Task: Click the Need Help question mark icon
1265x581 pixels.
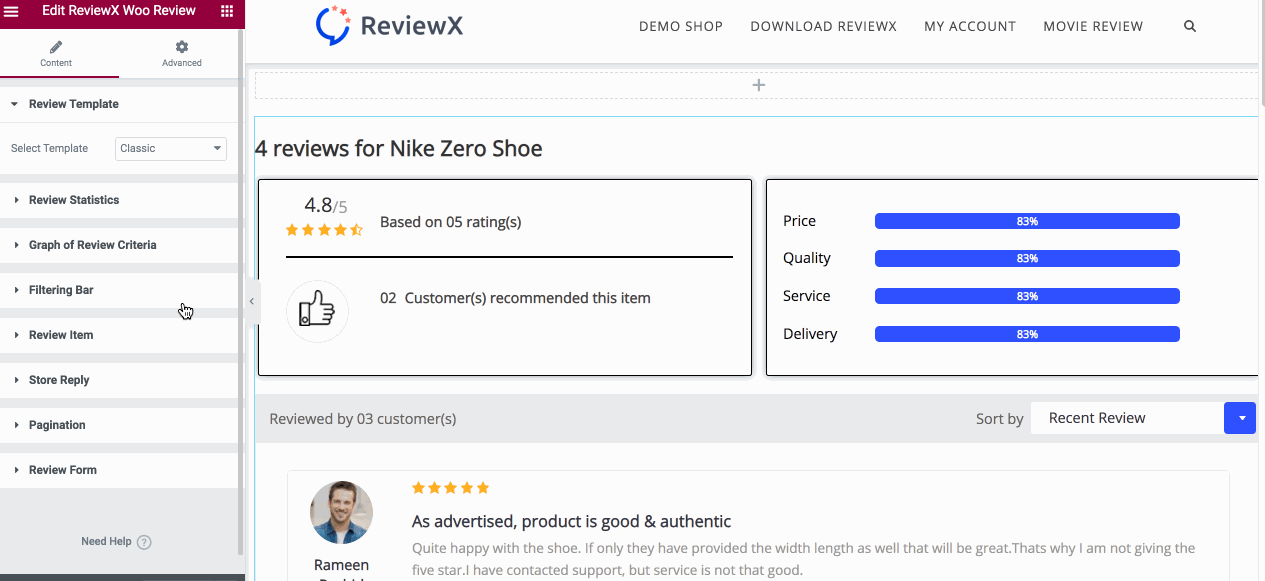Action: click(x=144, y=541)
